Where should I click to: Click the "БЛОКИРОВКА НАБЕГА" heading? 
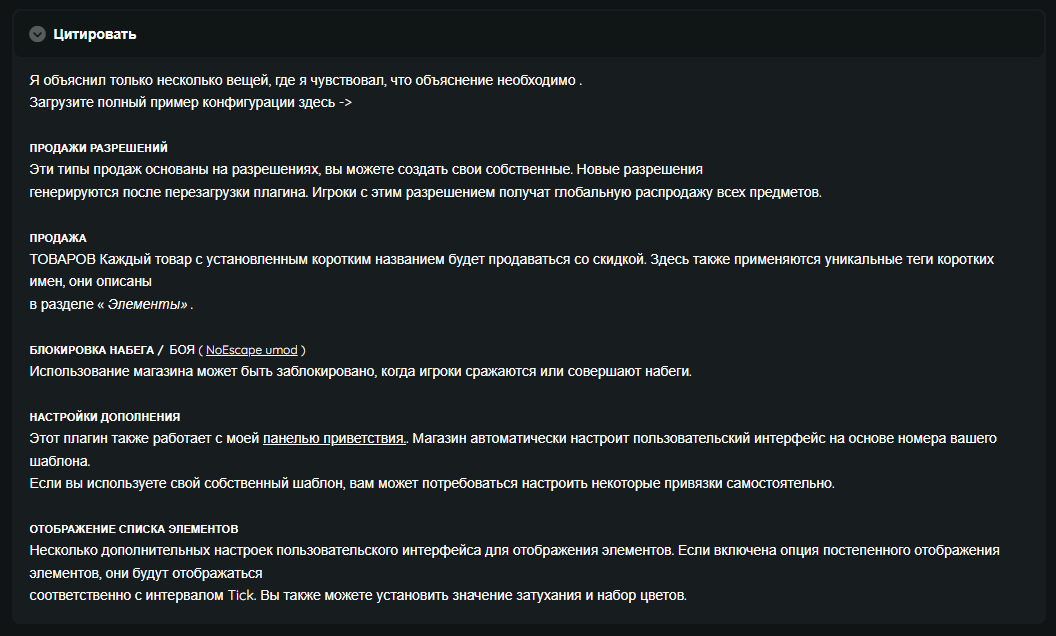coord(90,350)
